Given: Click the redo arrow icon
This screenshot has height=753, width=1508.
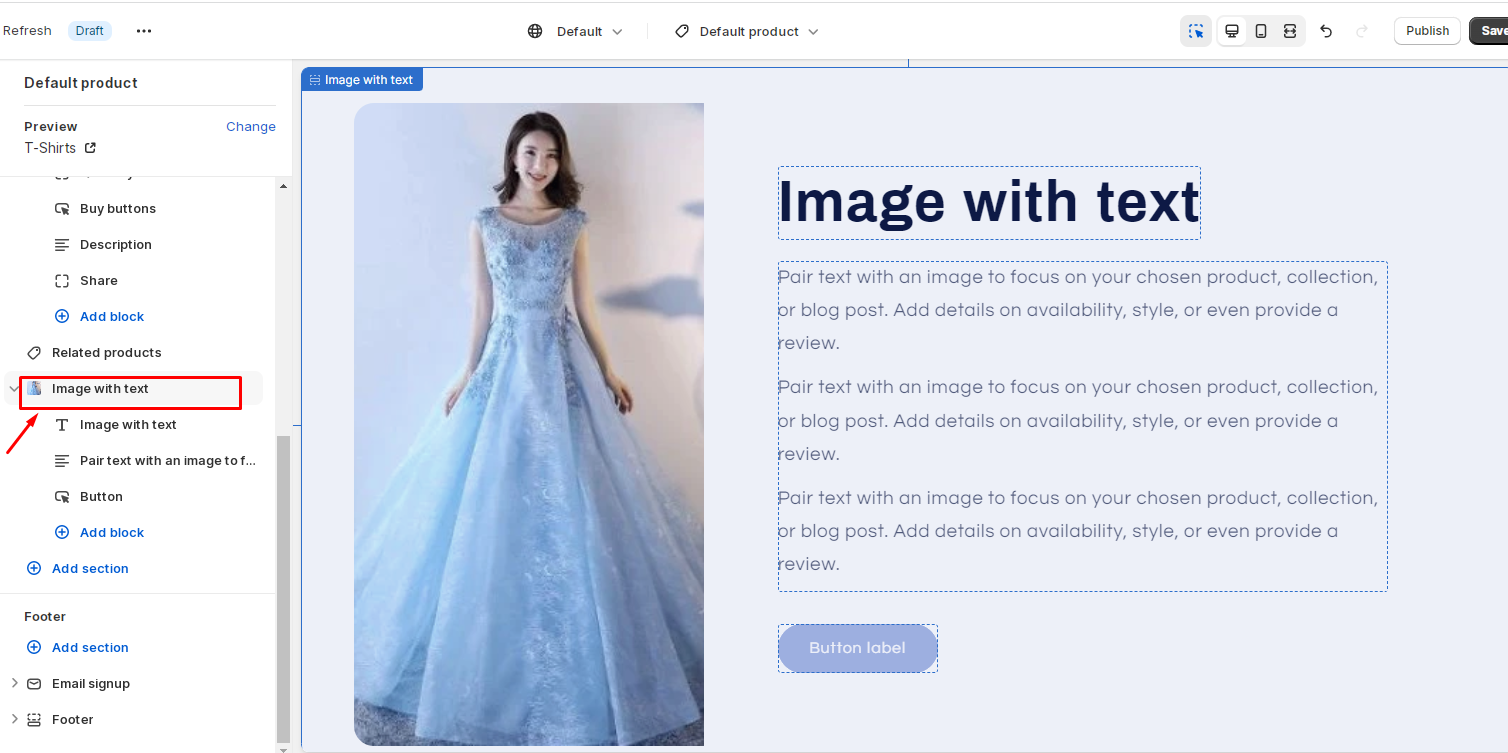Looking at the screenshot, I should pyautogui.click(x=1362, y=31).
